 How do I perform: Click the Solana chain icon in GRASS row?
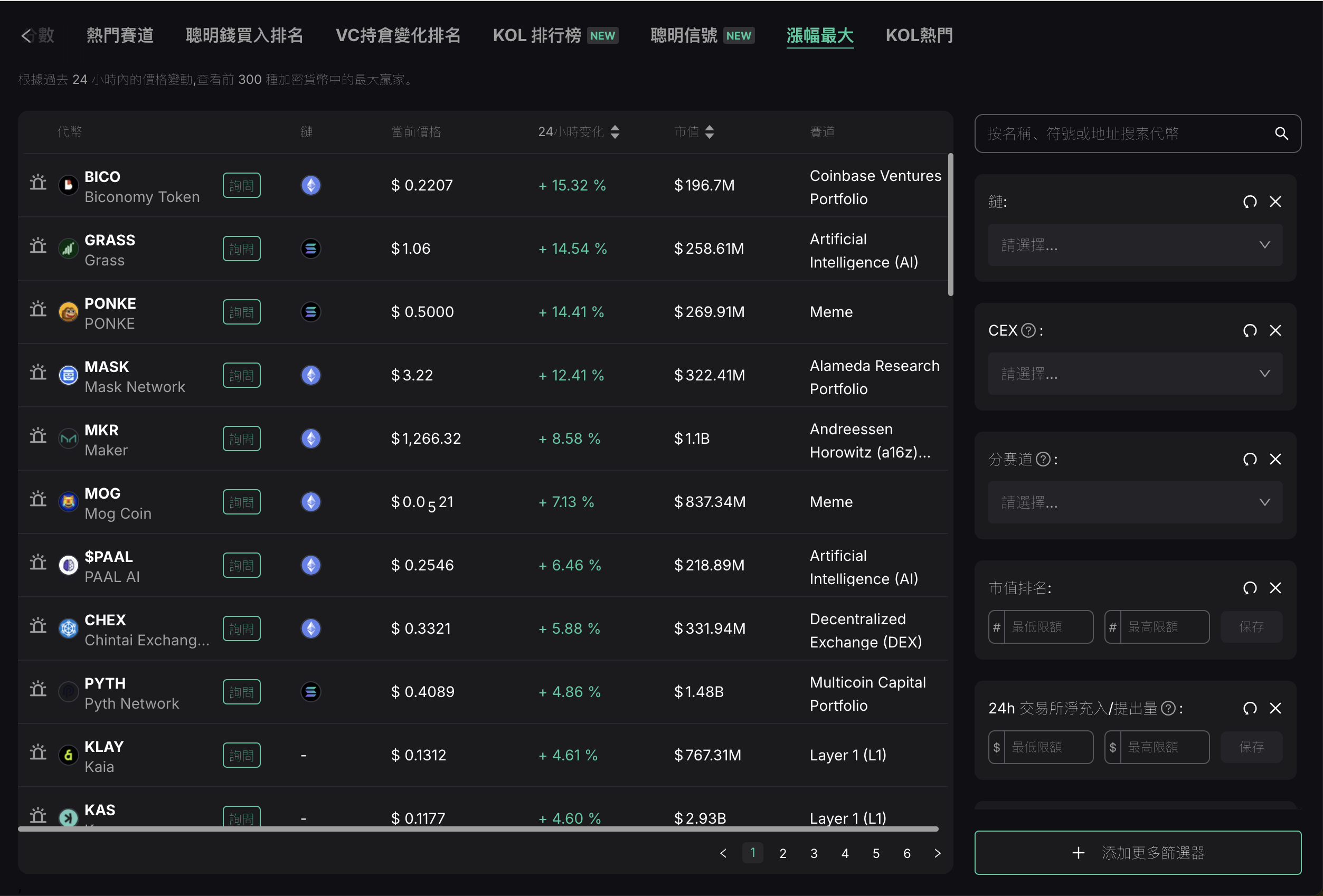pyautogui.click(x=310, y=249)
